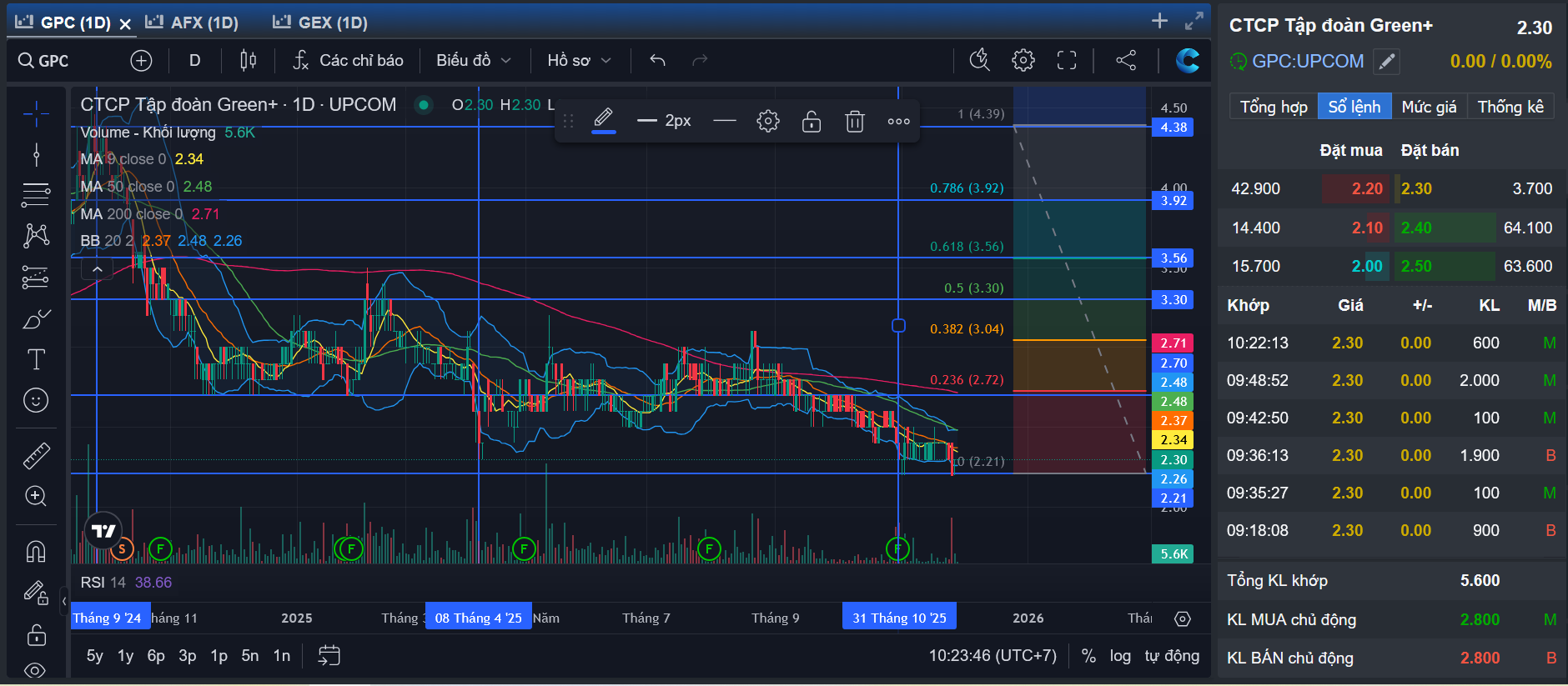Select the trend line drawing tool

click(x=36, y=154)
